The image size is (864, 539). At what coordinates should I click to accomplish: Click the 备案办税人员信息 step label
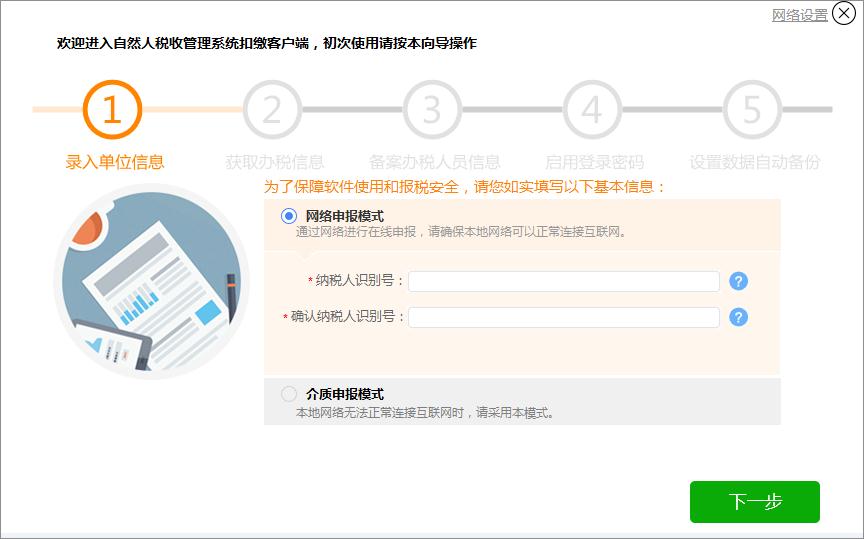(x=435, y=162)
